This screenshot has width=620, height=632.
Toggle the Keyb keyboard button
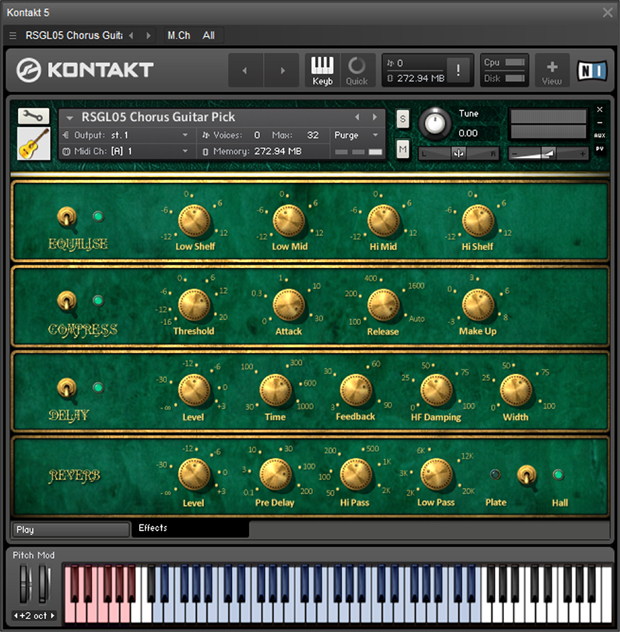(322, 71)
